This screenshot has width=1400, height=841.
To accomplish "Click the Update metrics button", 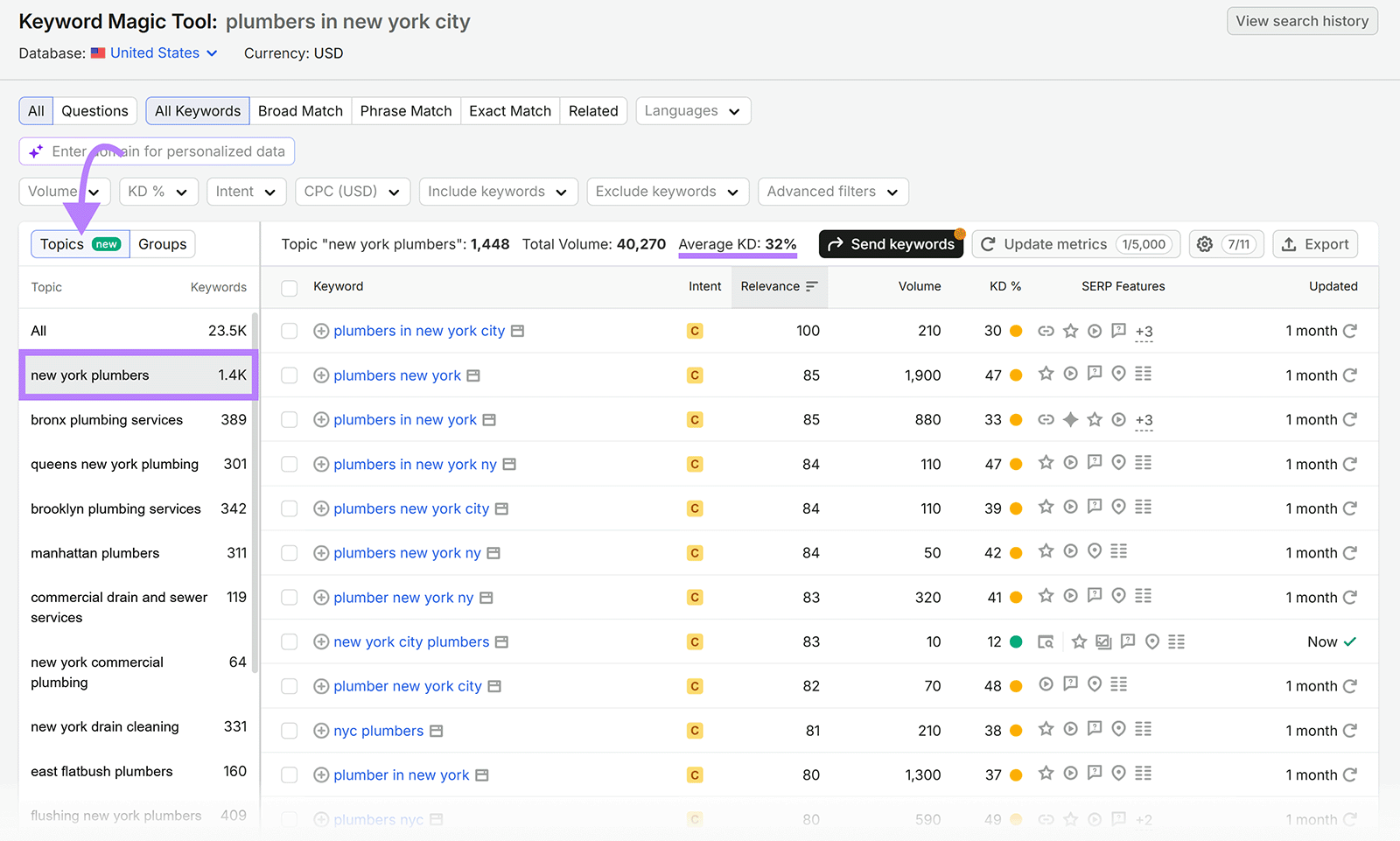I will click(1076, 244).
